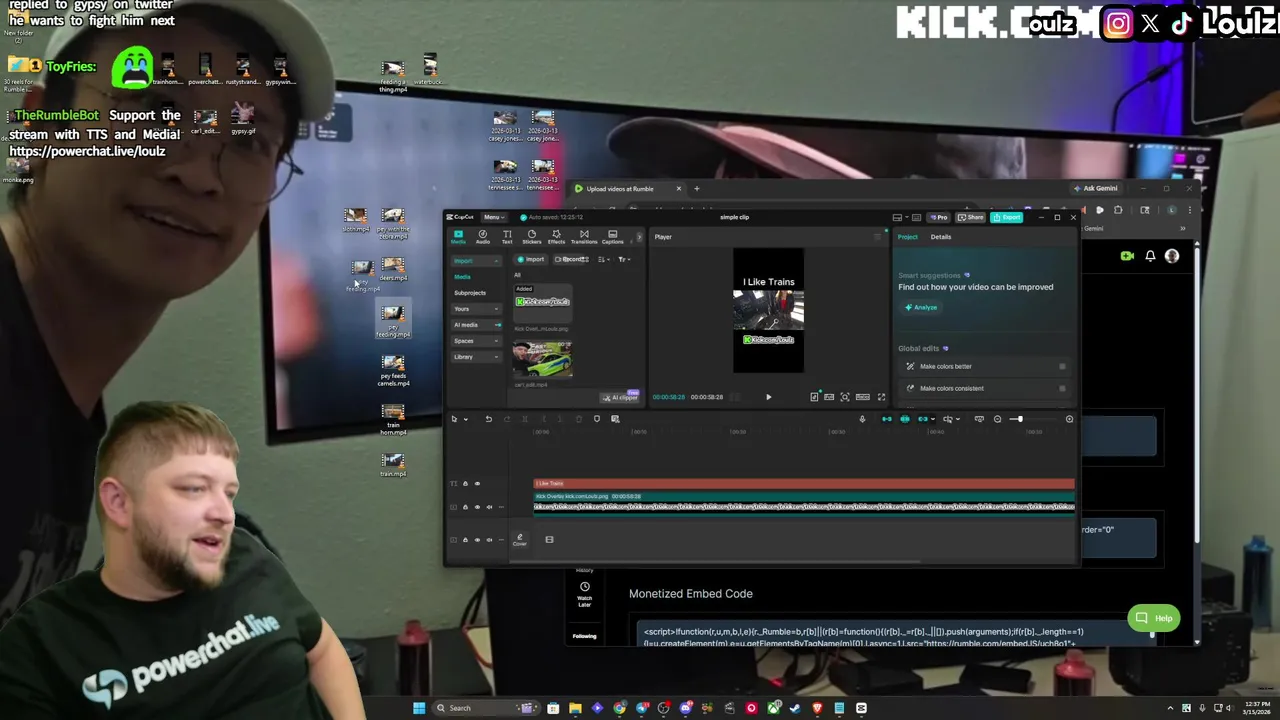This screenshot has width=1280, height=720.
Task: Click the Pro upgrade button
Action: point(938,217)
